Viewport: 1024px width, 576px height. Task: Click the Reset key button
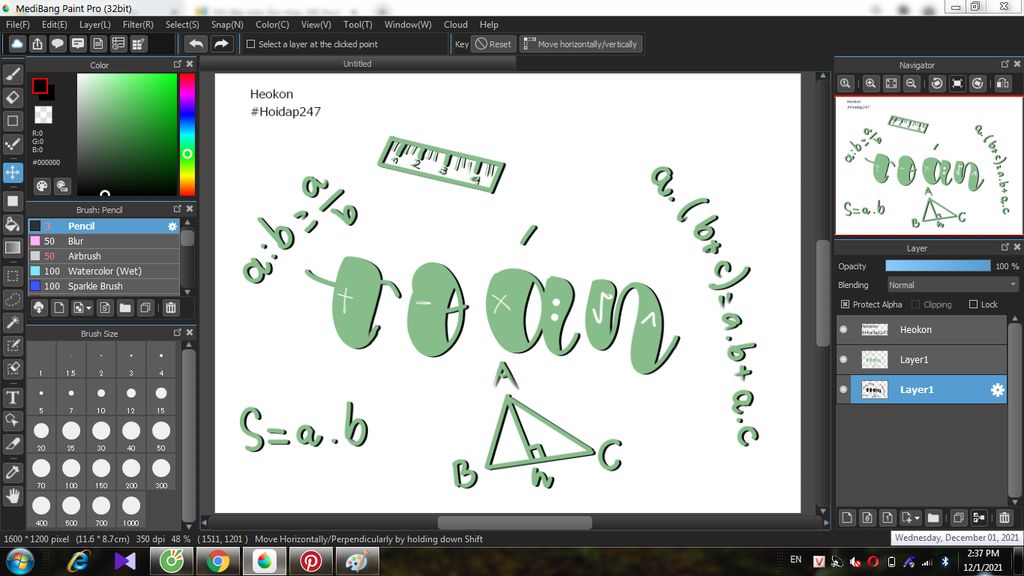(x=493, y=44)
